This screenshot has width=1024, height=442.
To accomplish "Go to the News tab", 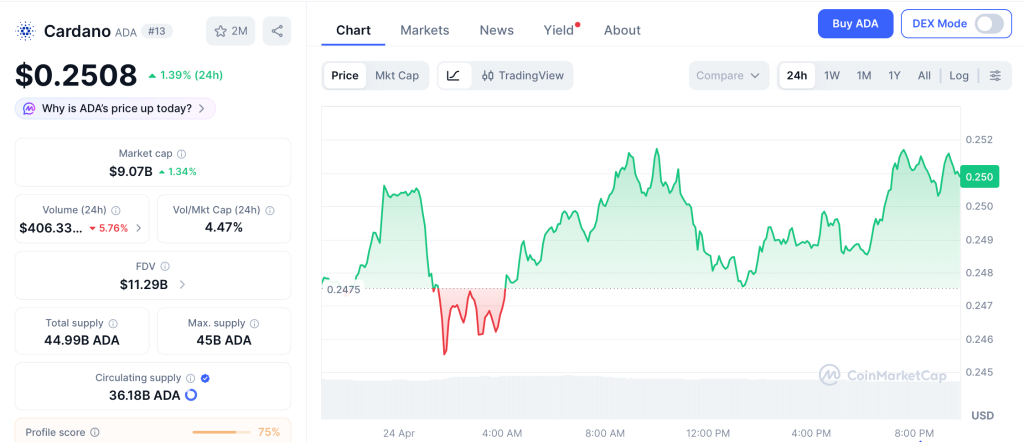I will (x=496, y=30).
